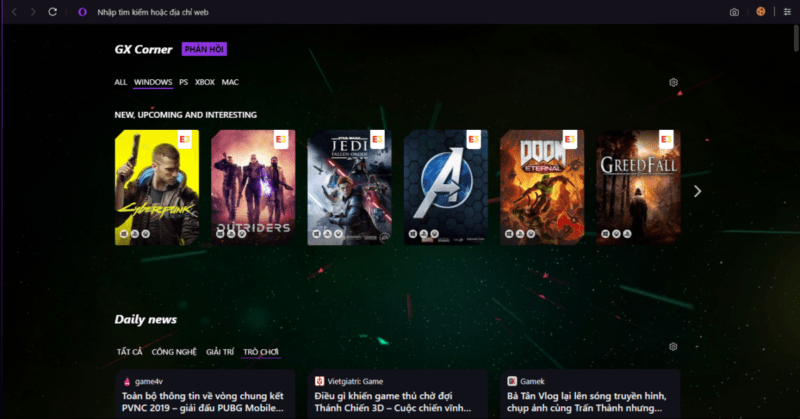This screenshot has width=800, height=419.
Task: Click platform icons on GreedFall card
Action: [616, 234]
